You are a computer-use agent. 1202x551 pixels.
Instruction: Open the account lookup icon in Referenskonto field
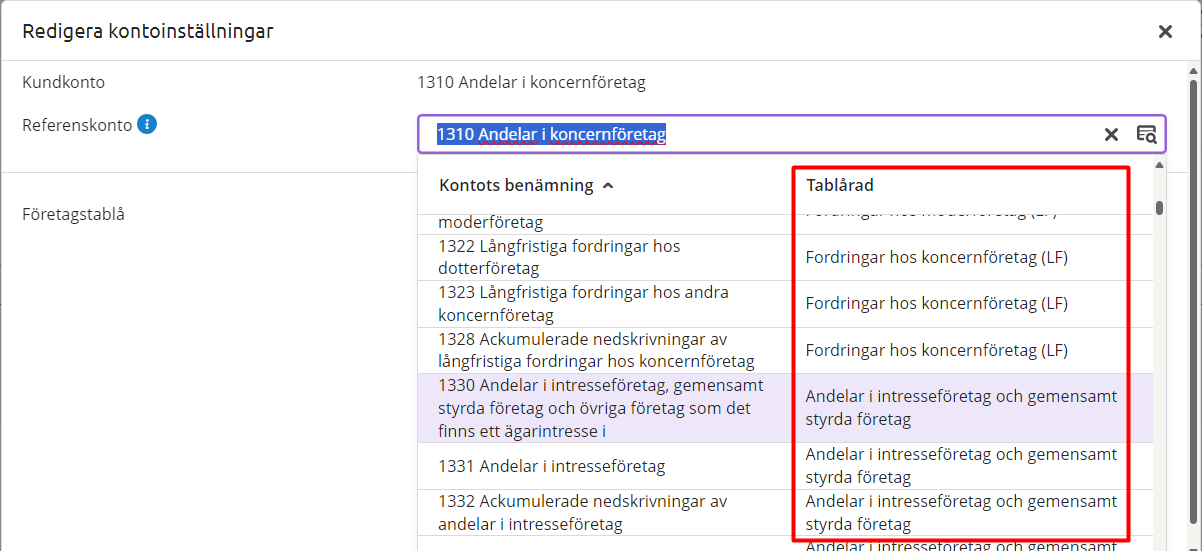click(x=1145, y=135)
